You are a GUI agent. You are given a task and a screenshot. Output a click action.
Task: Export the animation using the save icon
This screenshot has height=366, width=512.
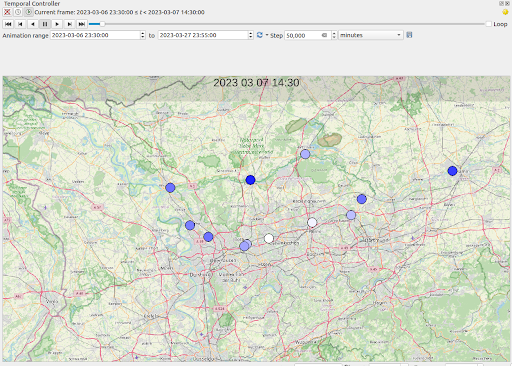tap(409, 35)
